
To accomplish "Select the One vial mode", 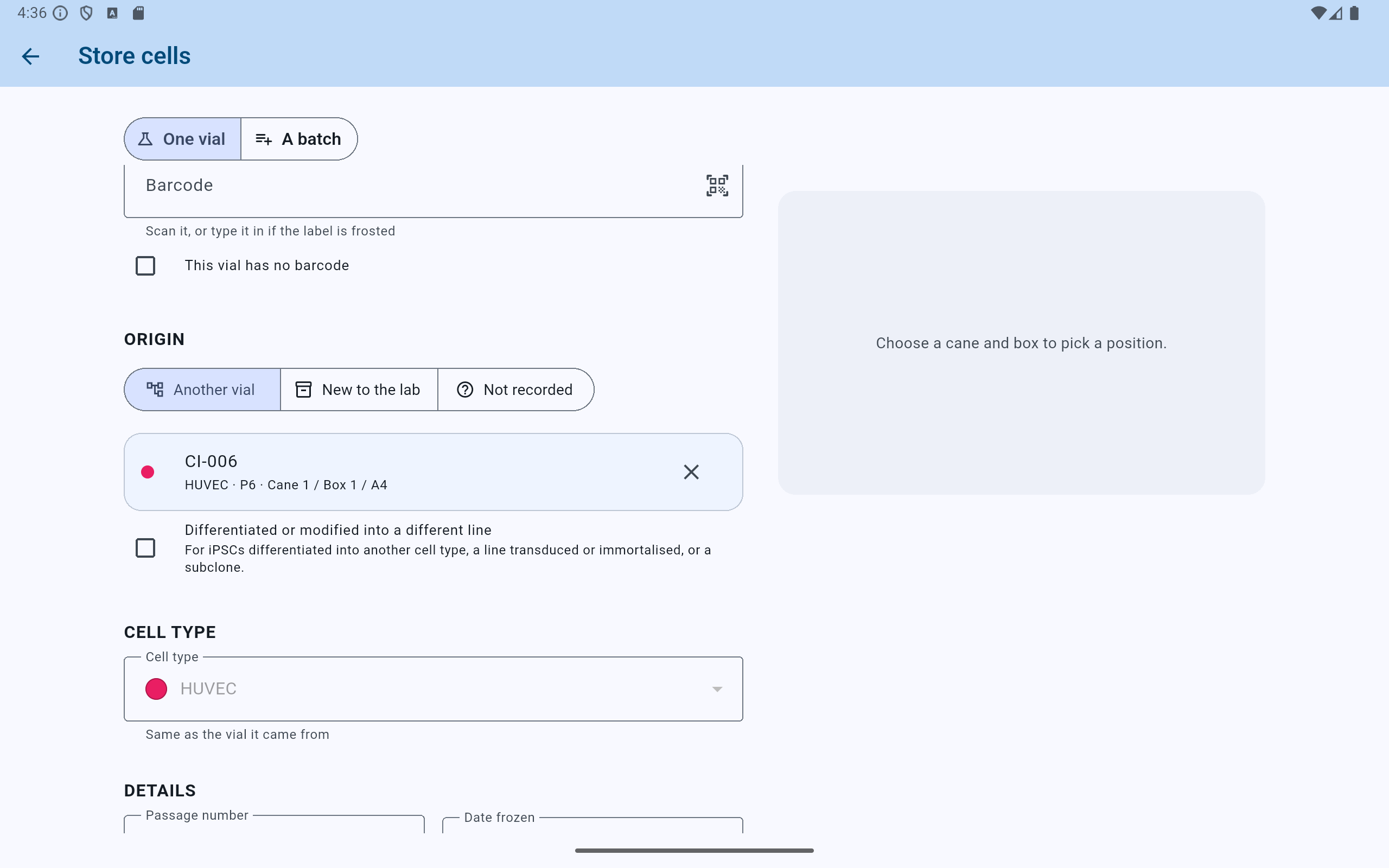I will 182,139.
